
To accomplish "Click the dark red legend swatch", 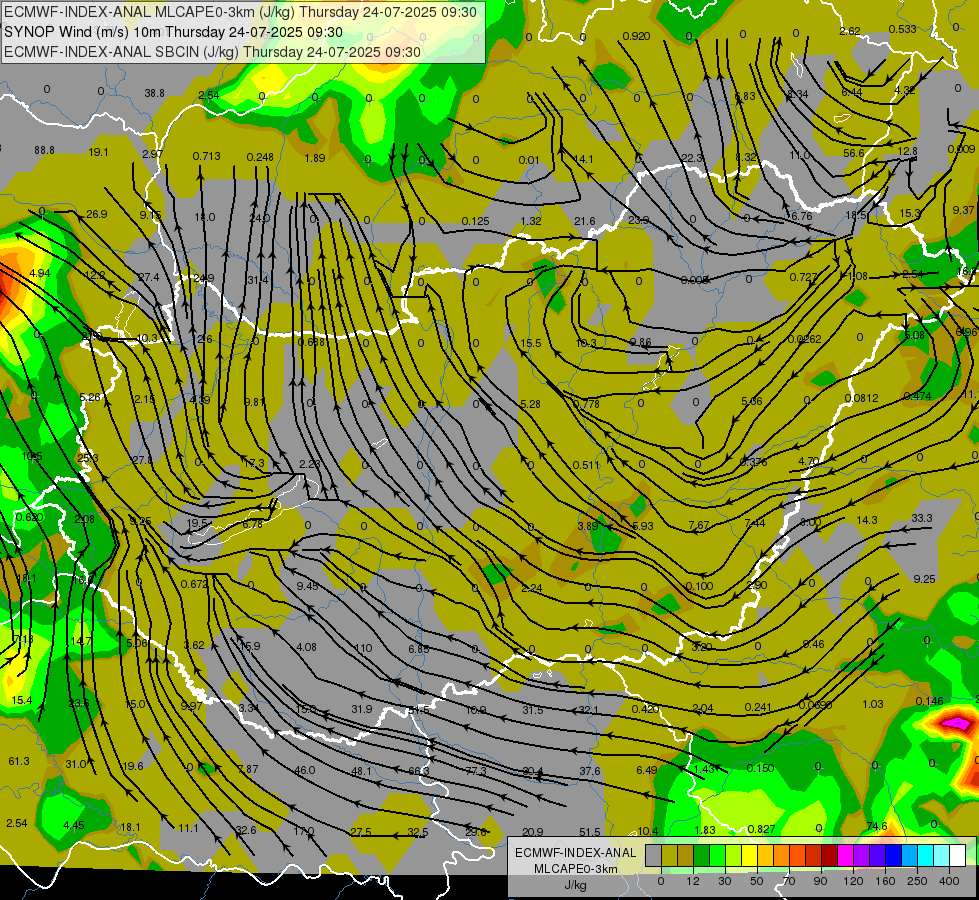I will (830, 856).
